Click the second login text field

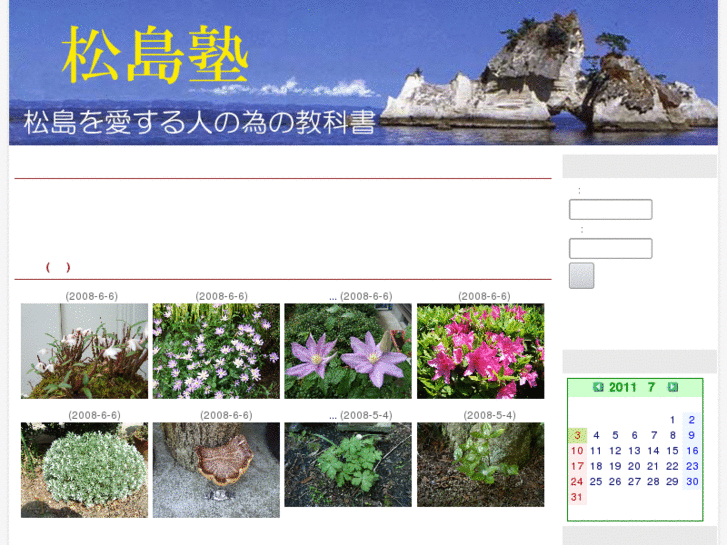click(611, 248)
